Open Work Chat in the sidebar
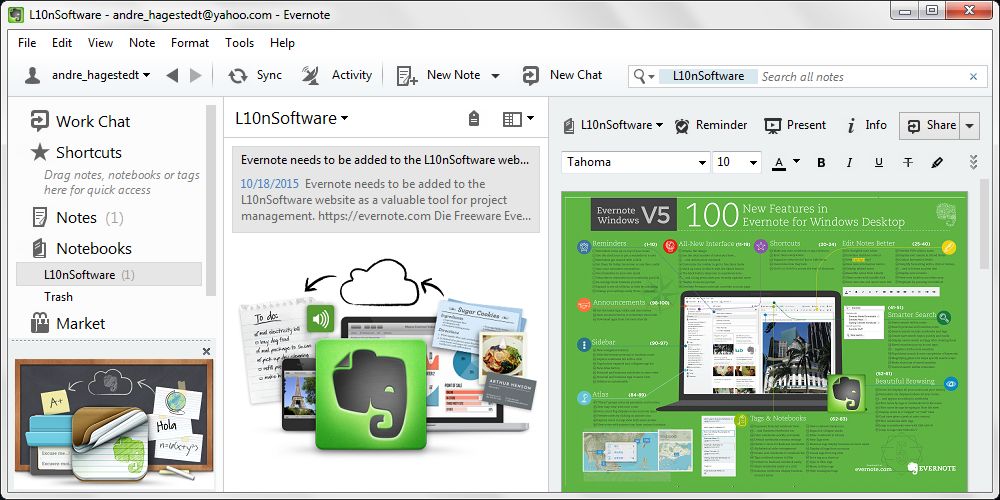 80,121
